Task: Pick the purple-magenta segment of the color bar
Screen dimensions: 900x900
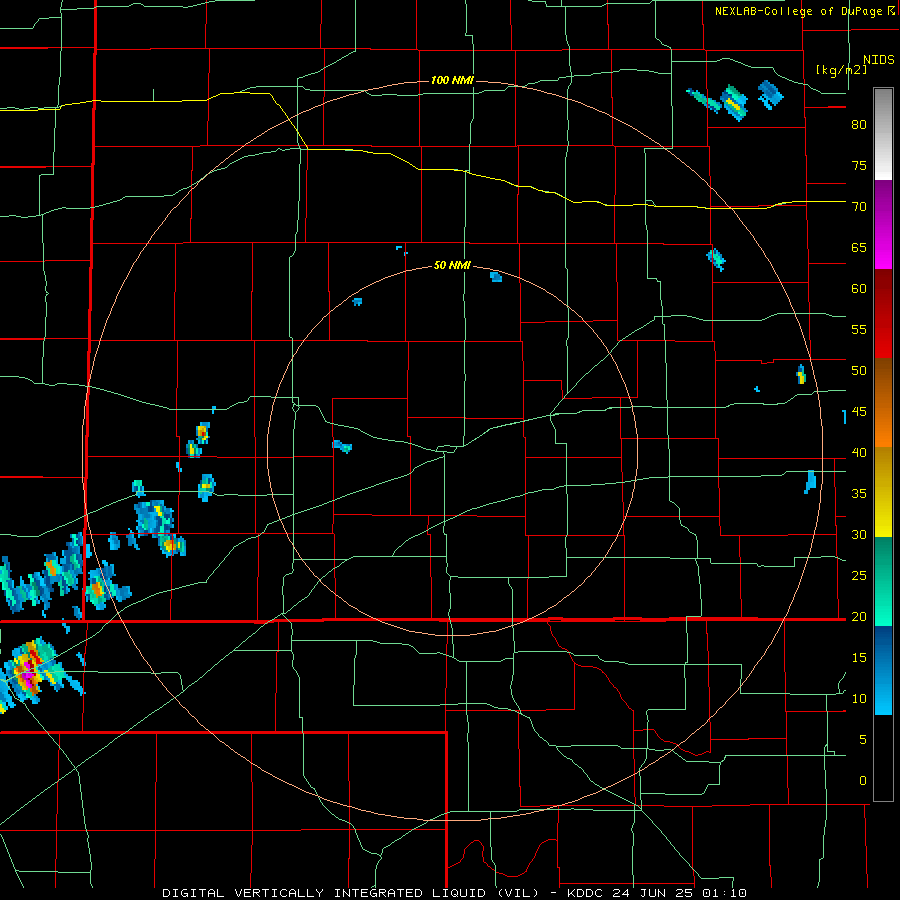Action: [883, 224]
